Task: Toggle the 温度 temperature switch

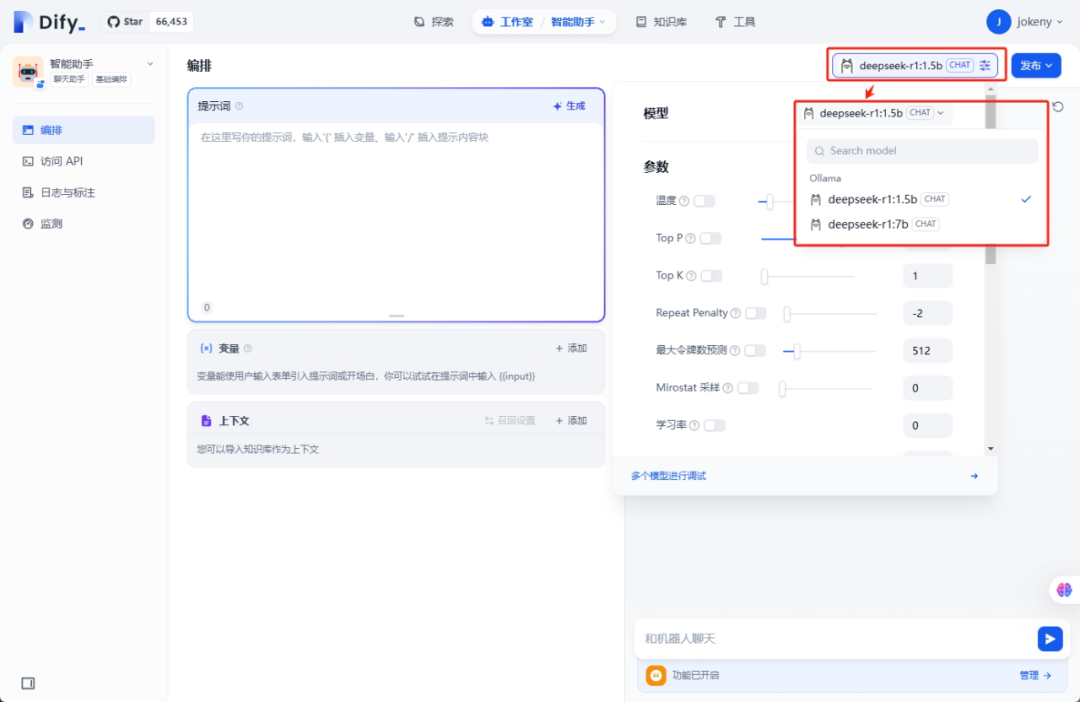Action: [x=705, y=201]
